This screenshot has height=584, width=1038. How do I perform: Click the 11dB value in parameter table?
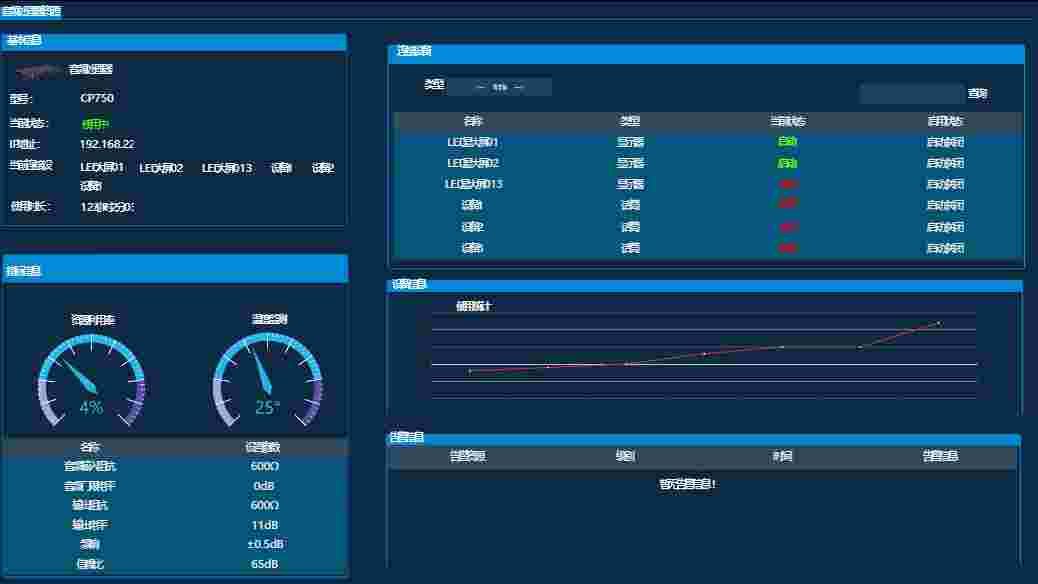pos(265,525)
